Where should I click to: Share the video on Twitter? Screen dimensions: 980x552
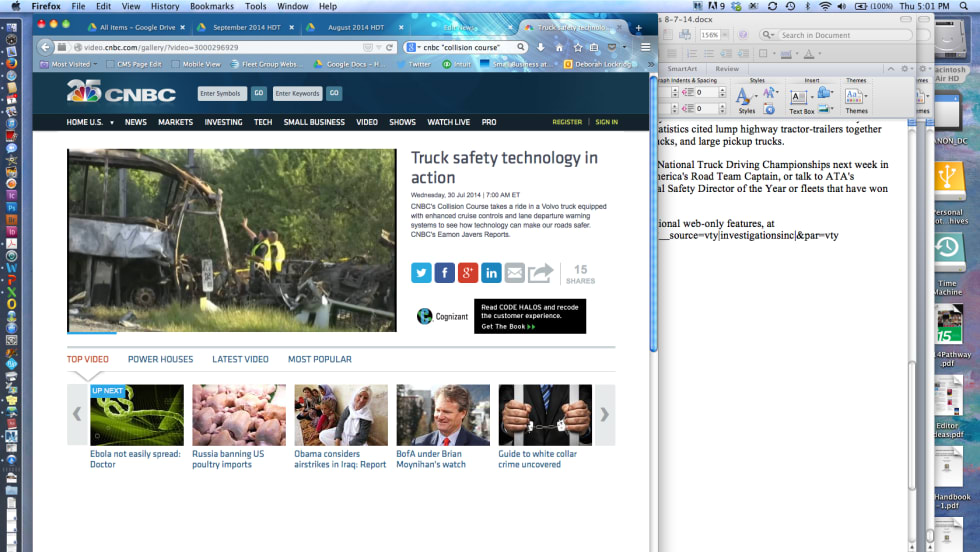[x=421, y=273]
